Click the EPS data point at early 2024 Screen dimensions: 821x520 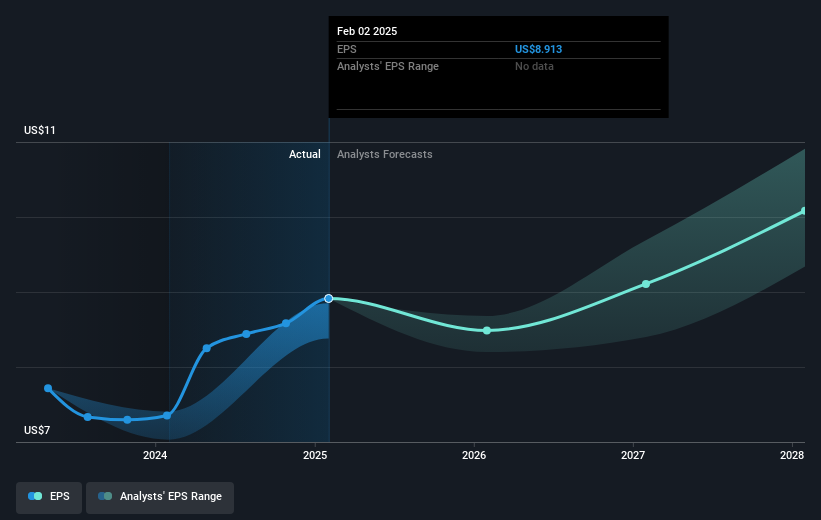(x=167, y=416)
